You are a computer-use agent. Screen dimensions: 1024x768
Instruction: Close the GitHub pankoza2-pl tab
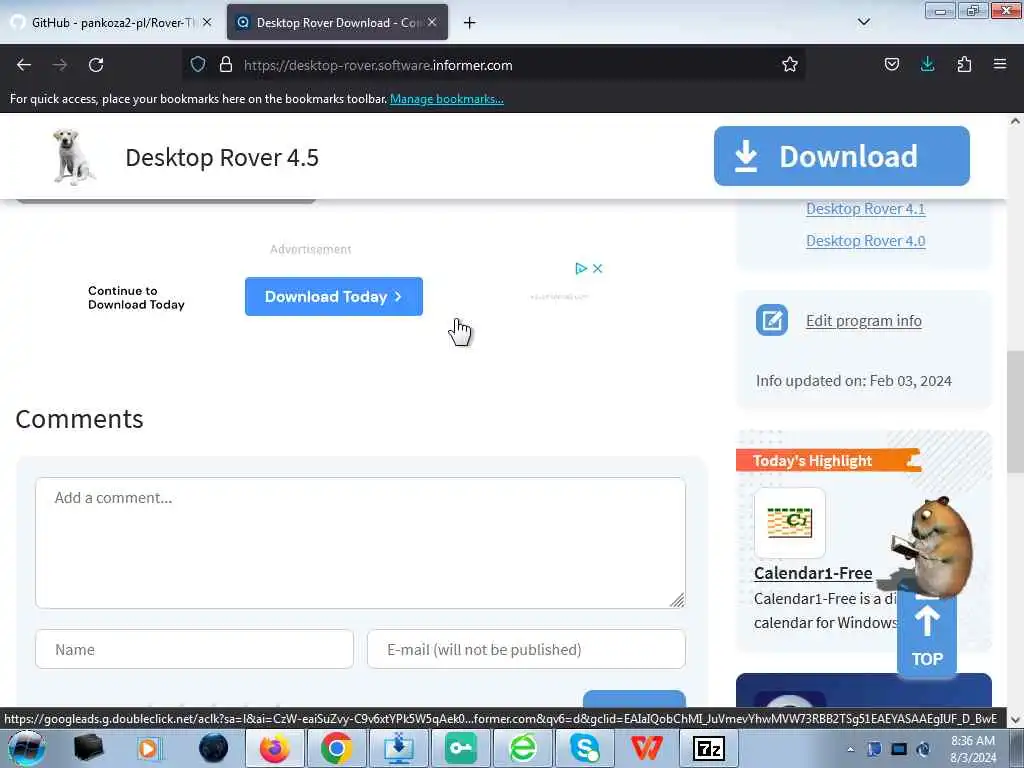click(x=206, y=22)
